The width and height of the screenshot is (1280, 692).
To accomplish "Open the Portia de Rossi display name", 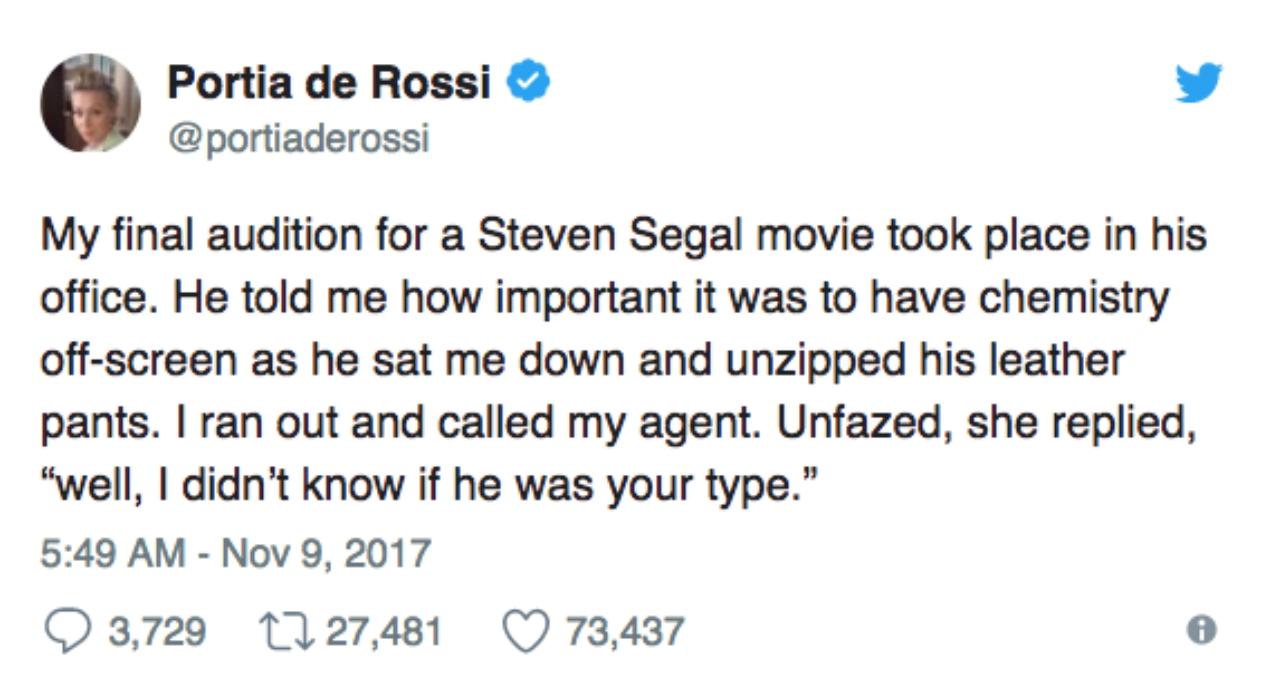I will click(329, 84).
